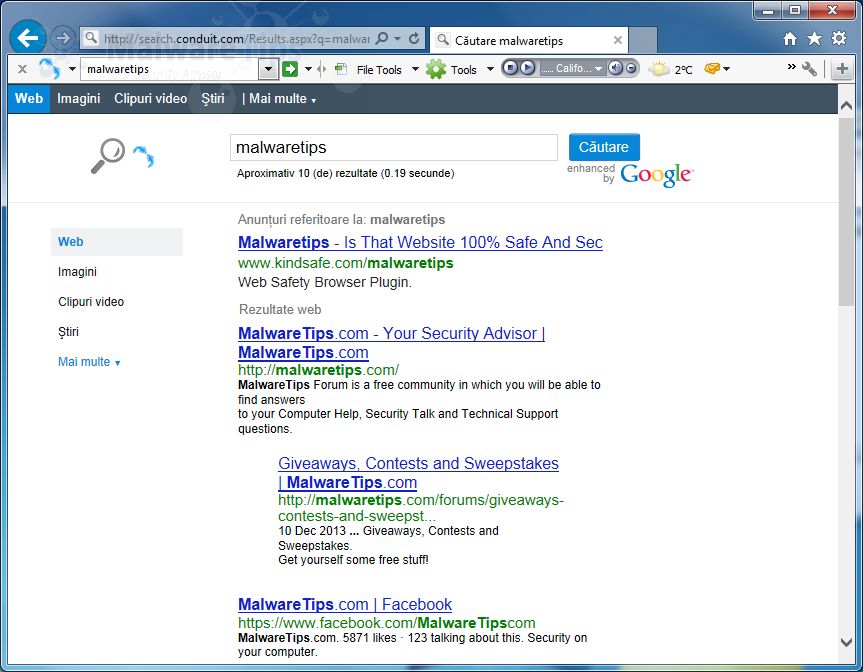Open the toolbar search box history dropdown
This screenshot has width=863, height=672.
tap(268, 69)
